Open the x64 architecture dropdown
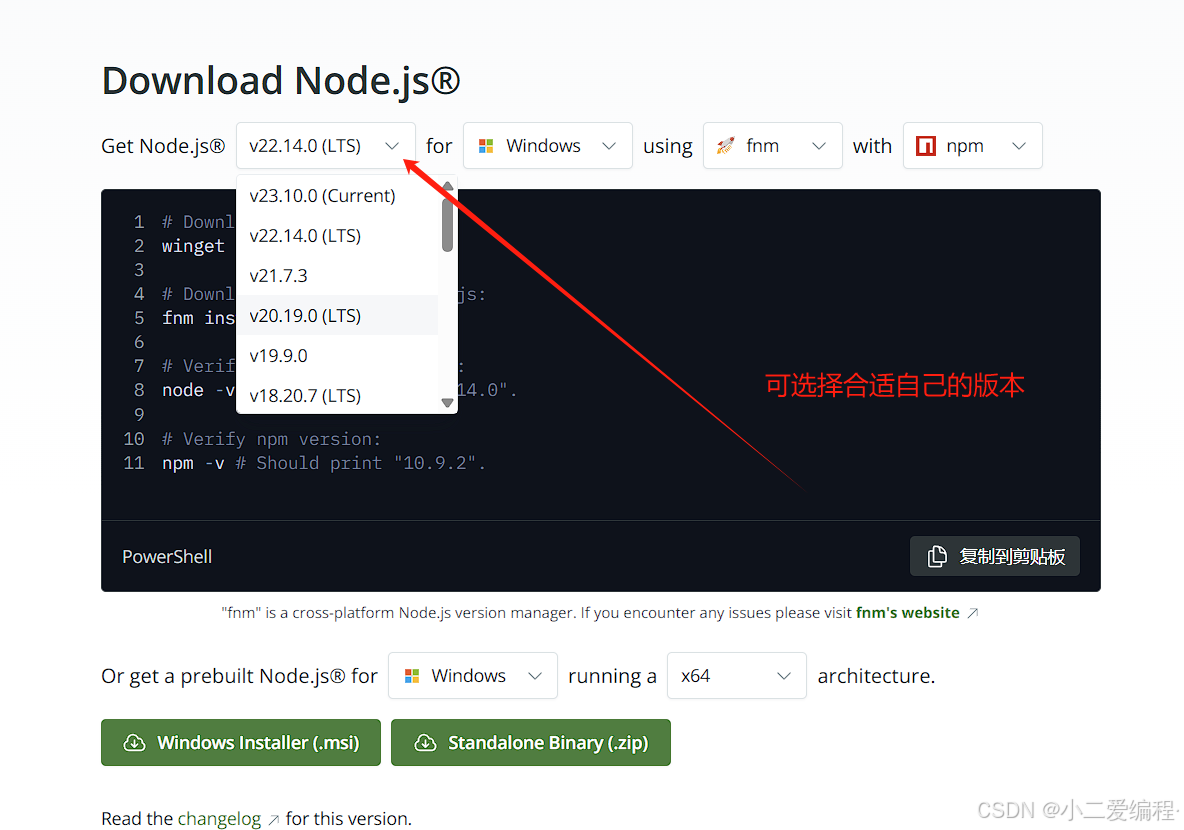The height and width of the screenshot is (830, 1184). 737,675
